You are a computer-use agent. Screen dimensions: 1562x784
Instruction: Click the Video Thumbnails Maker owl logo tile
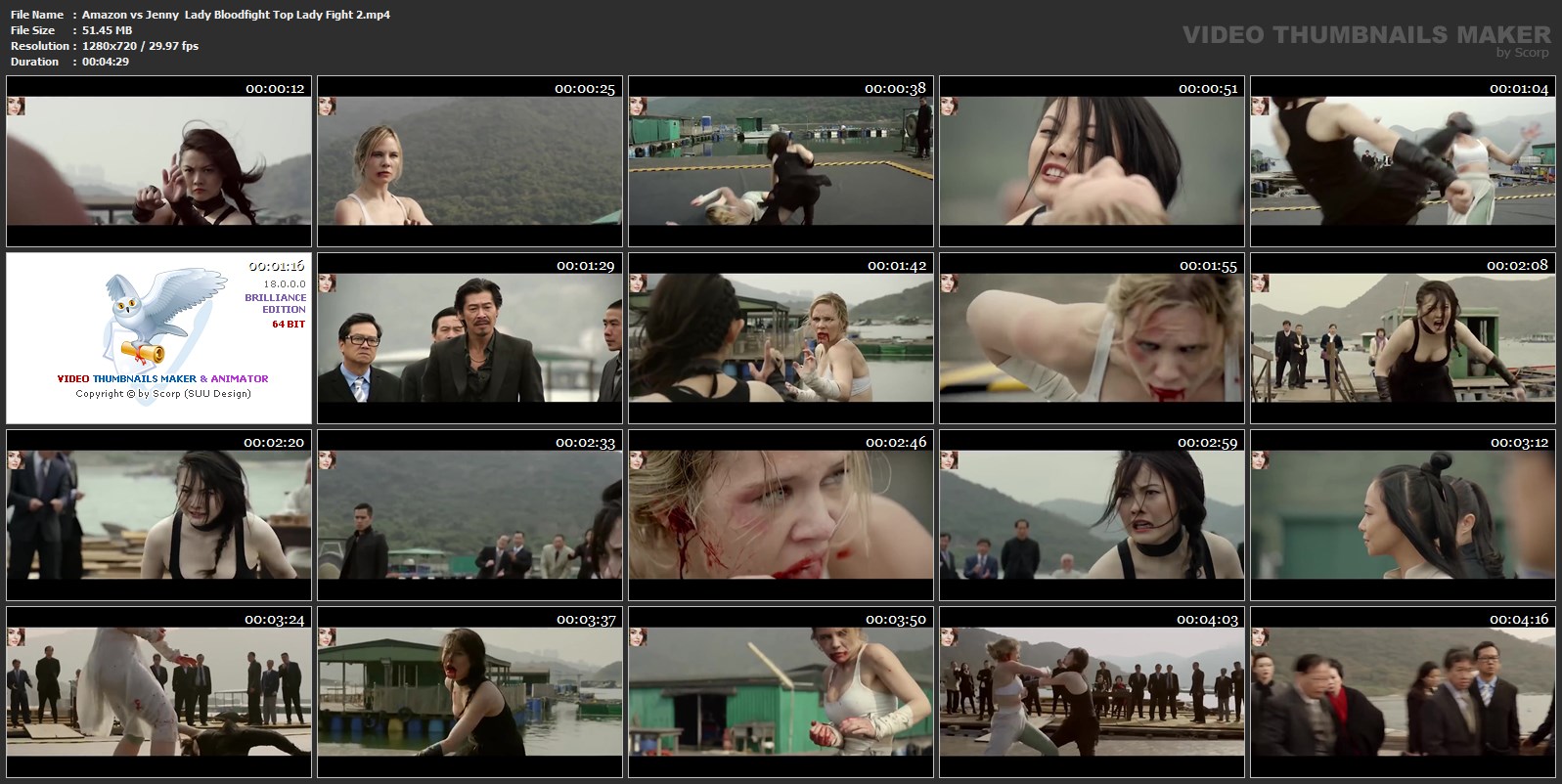pos(158,338)
